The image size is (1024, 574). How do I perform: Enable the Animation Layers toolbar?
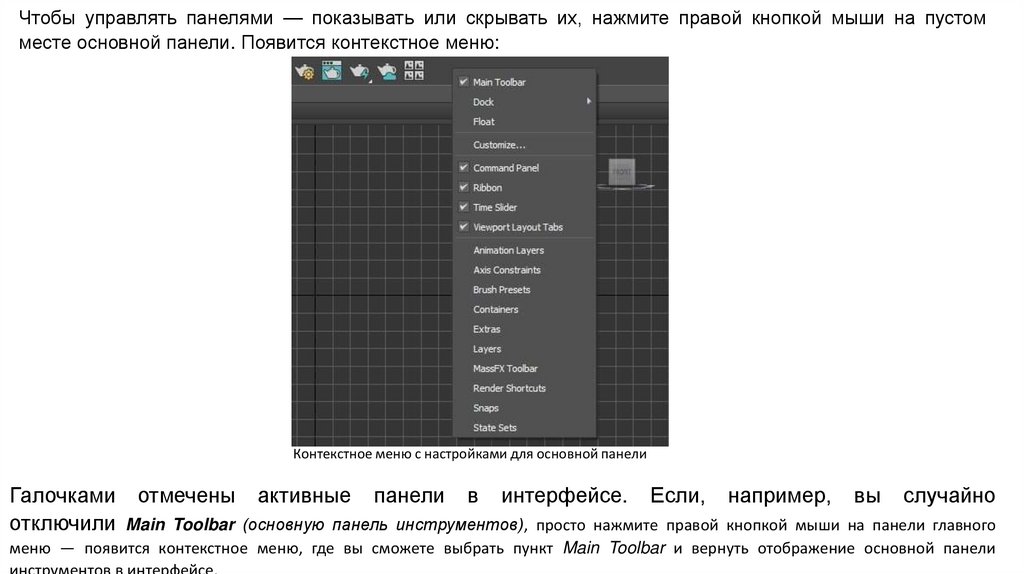coord(524,250)
